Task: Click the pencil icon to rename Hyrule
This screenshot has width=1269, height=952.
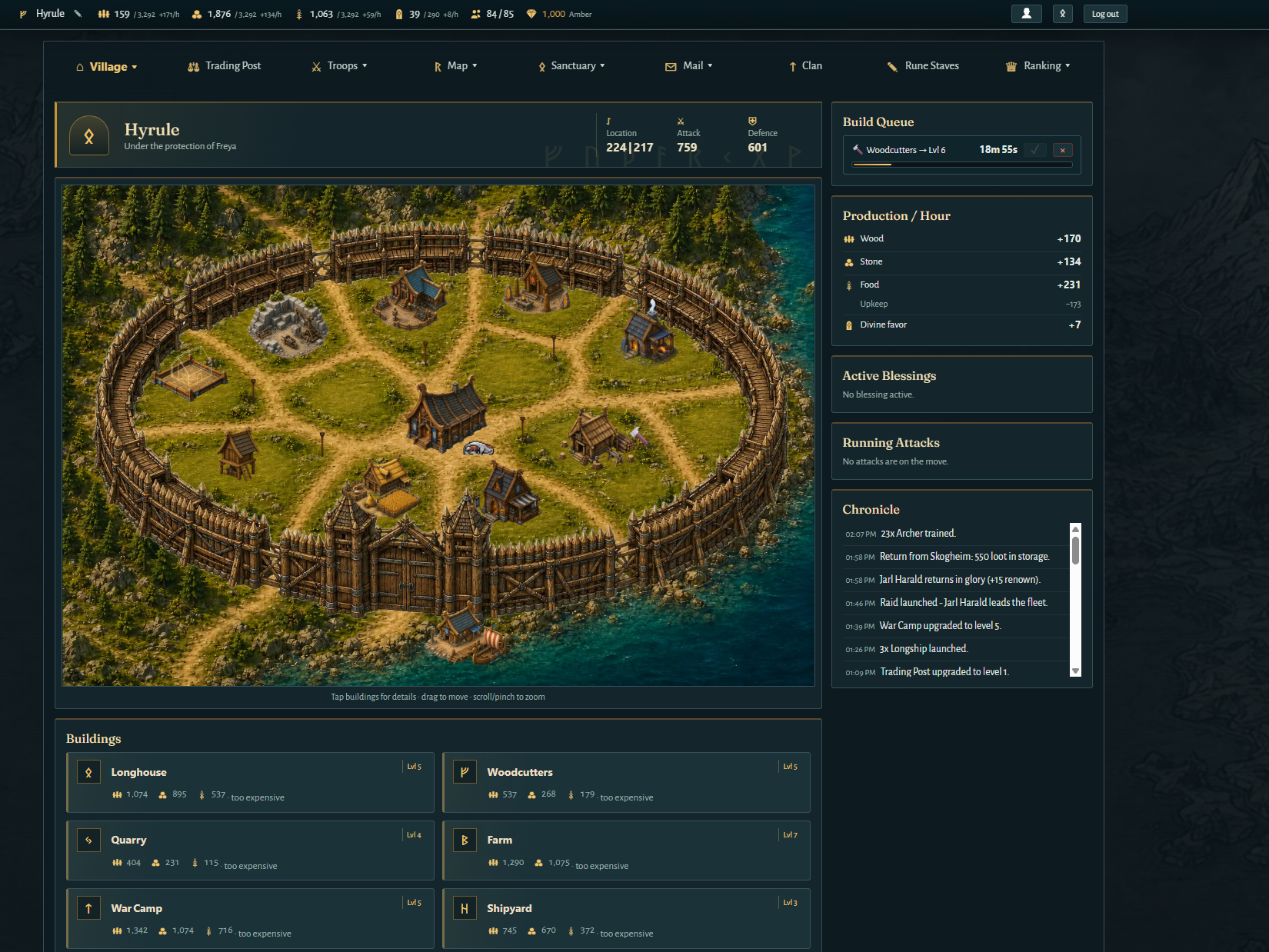Action: pyautogui.click(x=78, y=14)
